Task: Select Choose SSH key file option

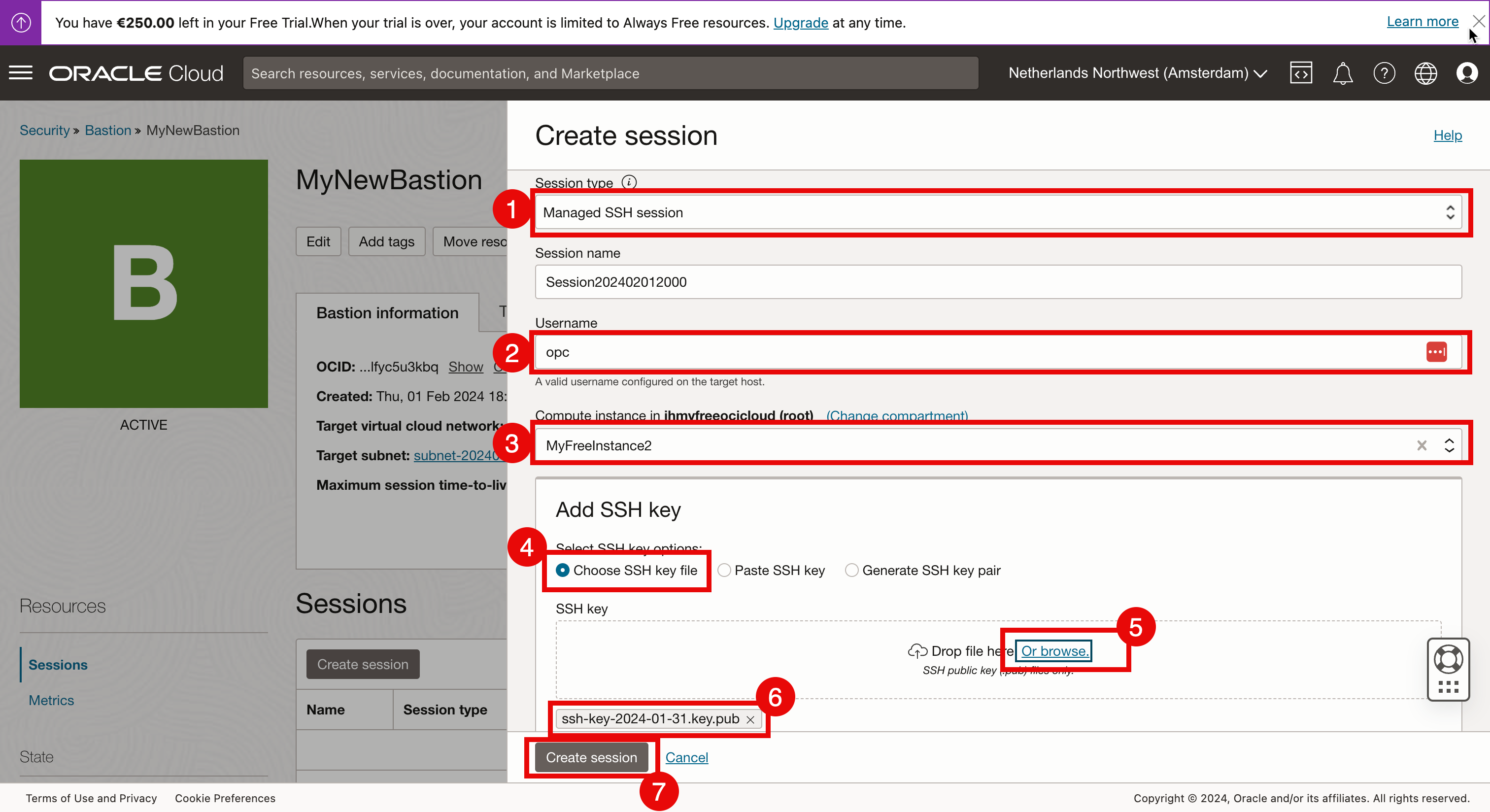Action: [562, 570]
